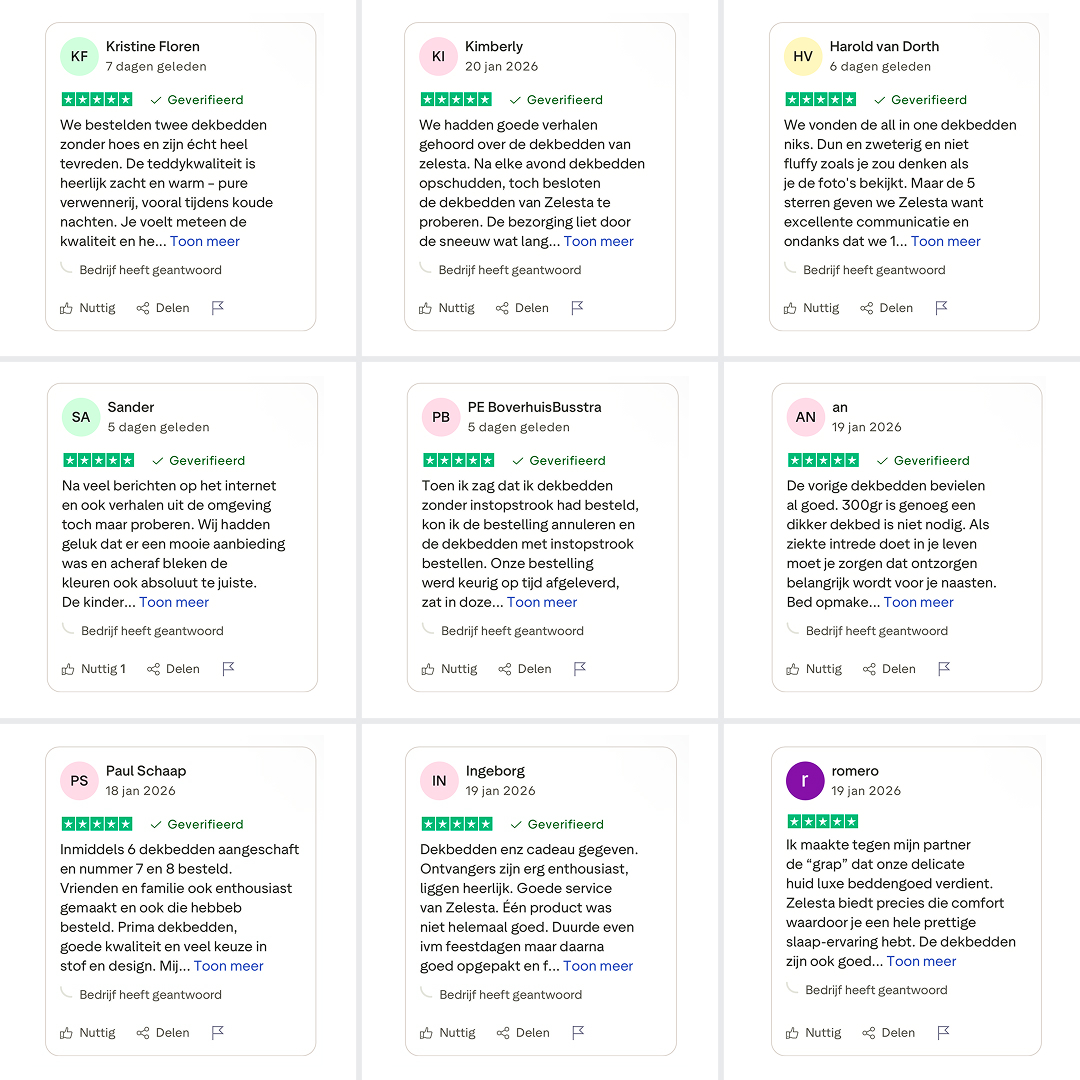Flag the review by Ingeborg
1080x1080 pixels.
(579, 1032)
